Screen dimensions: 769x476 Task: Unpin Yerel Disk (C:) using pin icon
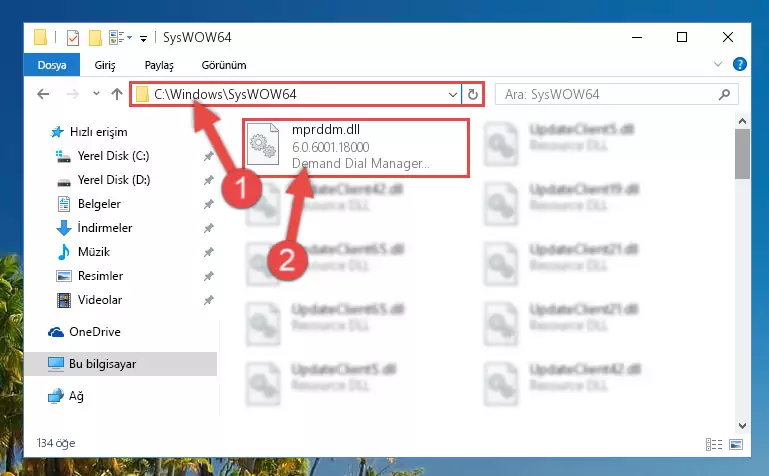(208, 156)
